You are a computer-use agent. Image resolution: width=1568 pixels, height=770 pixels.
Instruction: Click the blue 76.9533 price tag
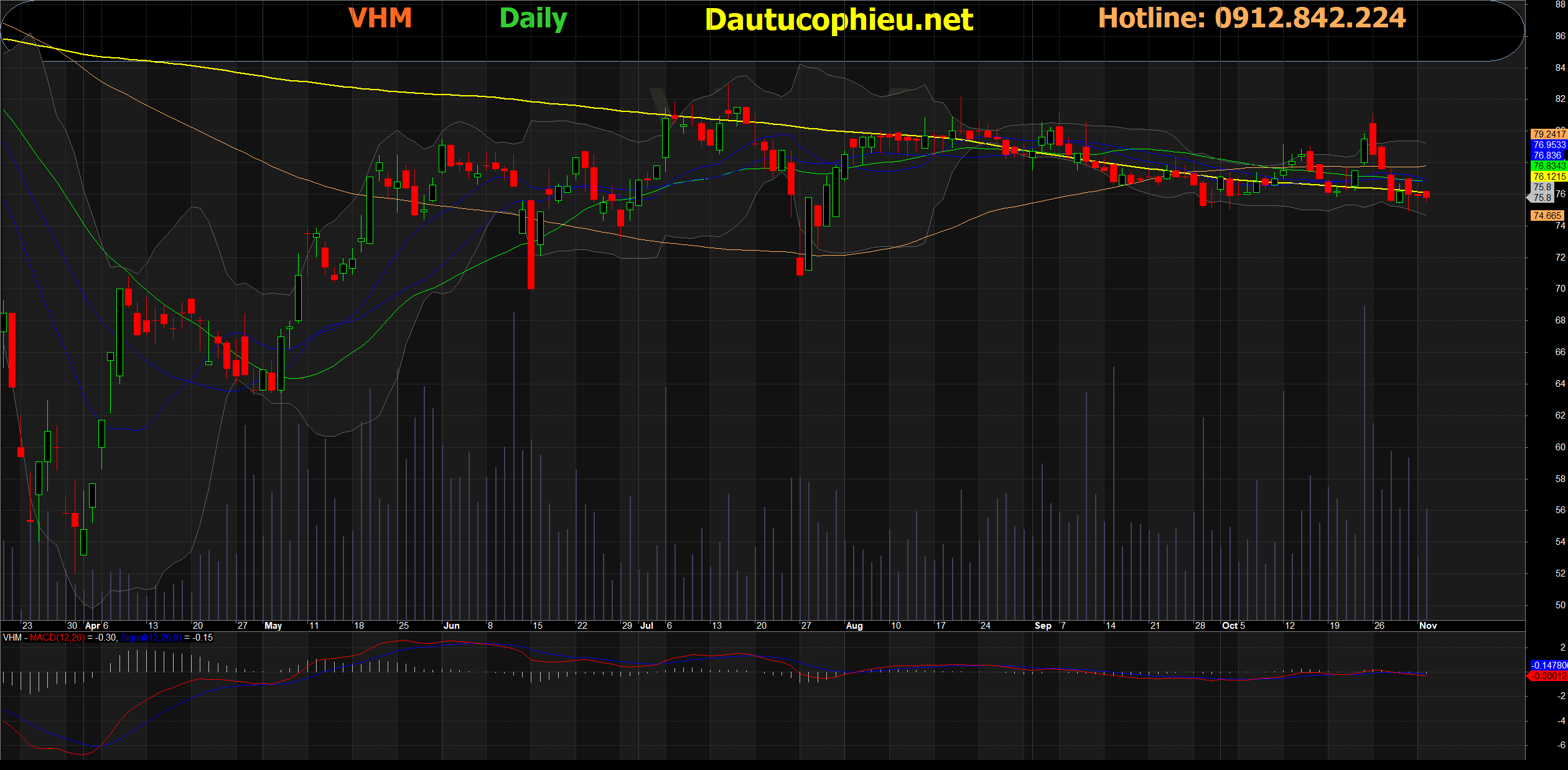tap(1548, 145)
